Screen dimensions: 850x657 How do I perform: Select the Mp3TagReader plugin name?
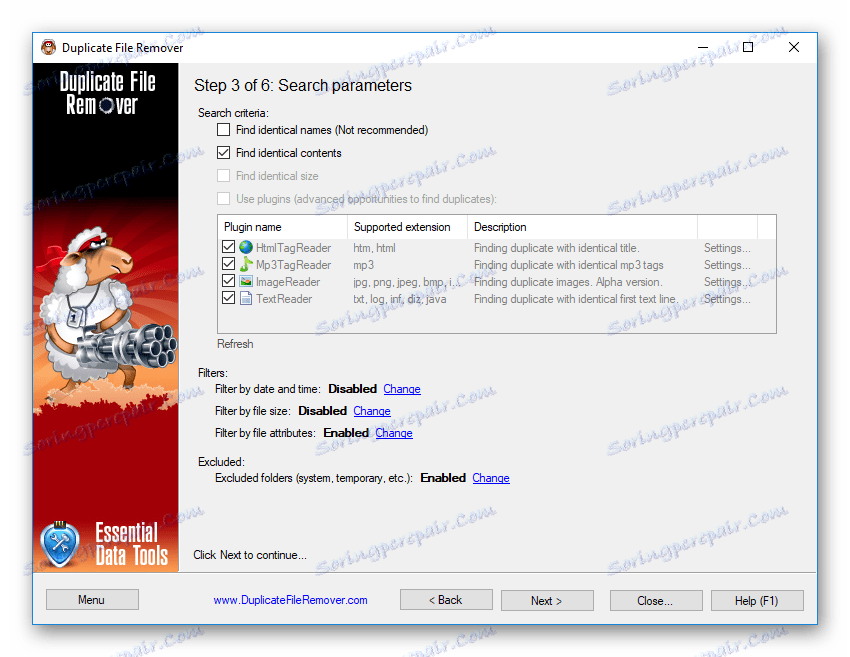pyautogui.click(x=293, y=265)
